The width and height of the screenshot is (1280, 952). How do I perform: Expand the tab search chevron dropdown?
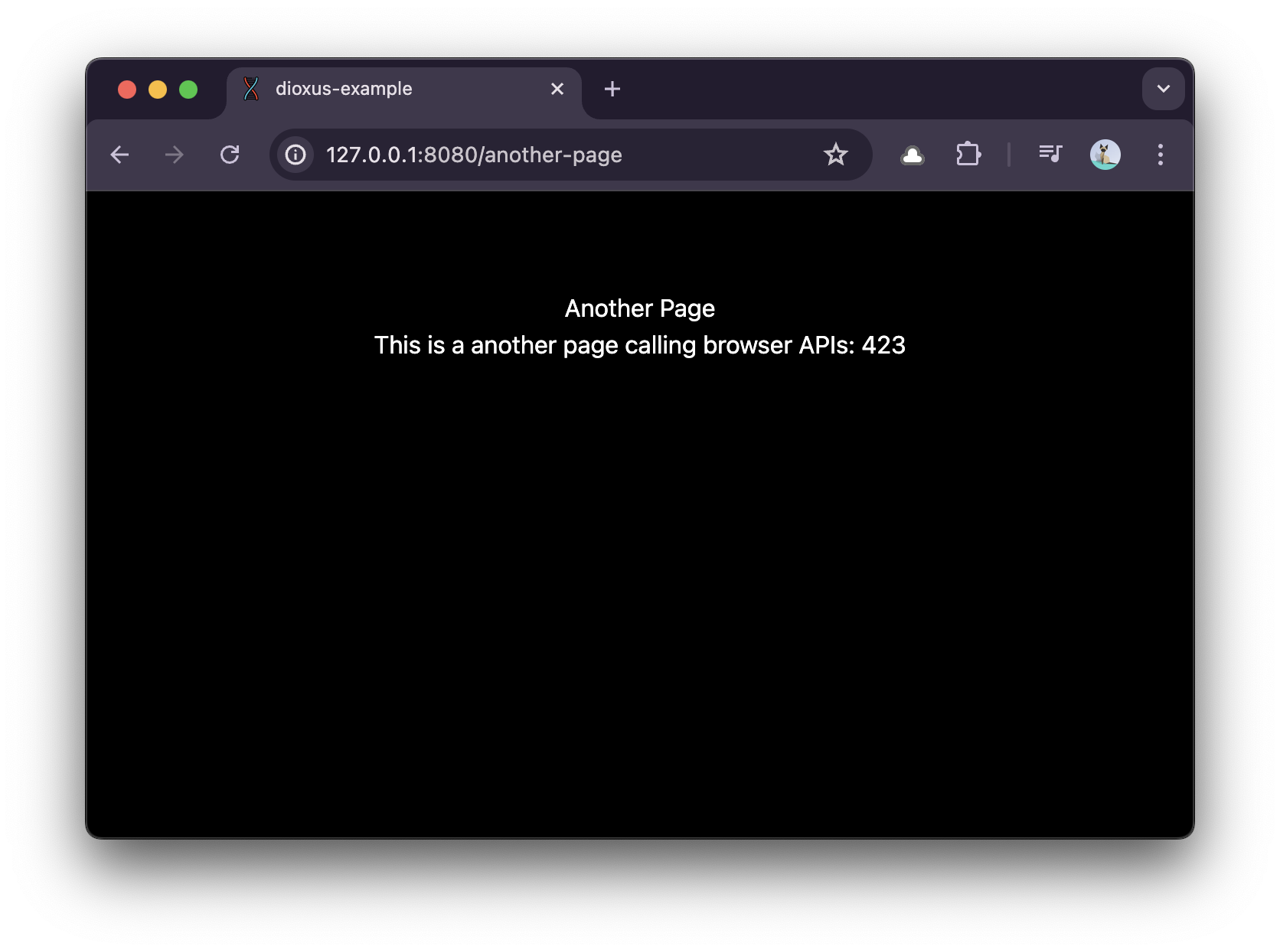(1163, 89)
